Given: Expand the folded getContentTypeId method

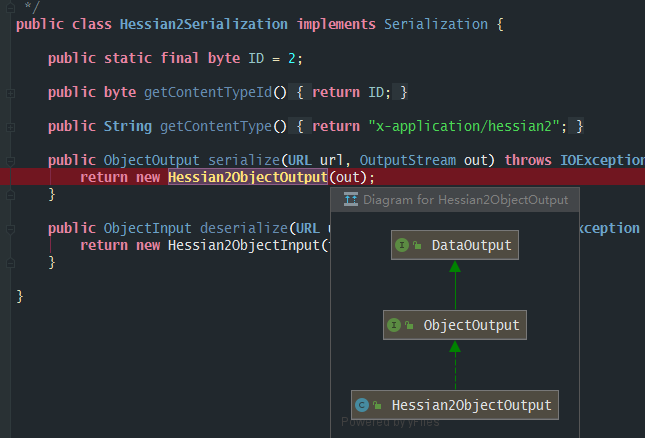Looking at the screenshot, I should point(10,92).
